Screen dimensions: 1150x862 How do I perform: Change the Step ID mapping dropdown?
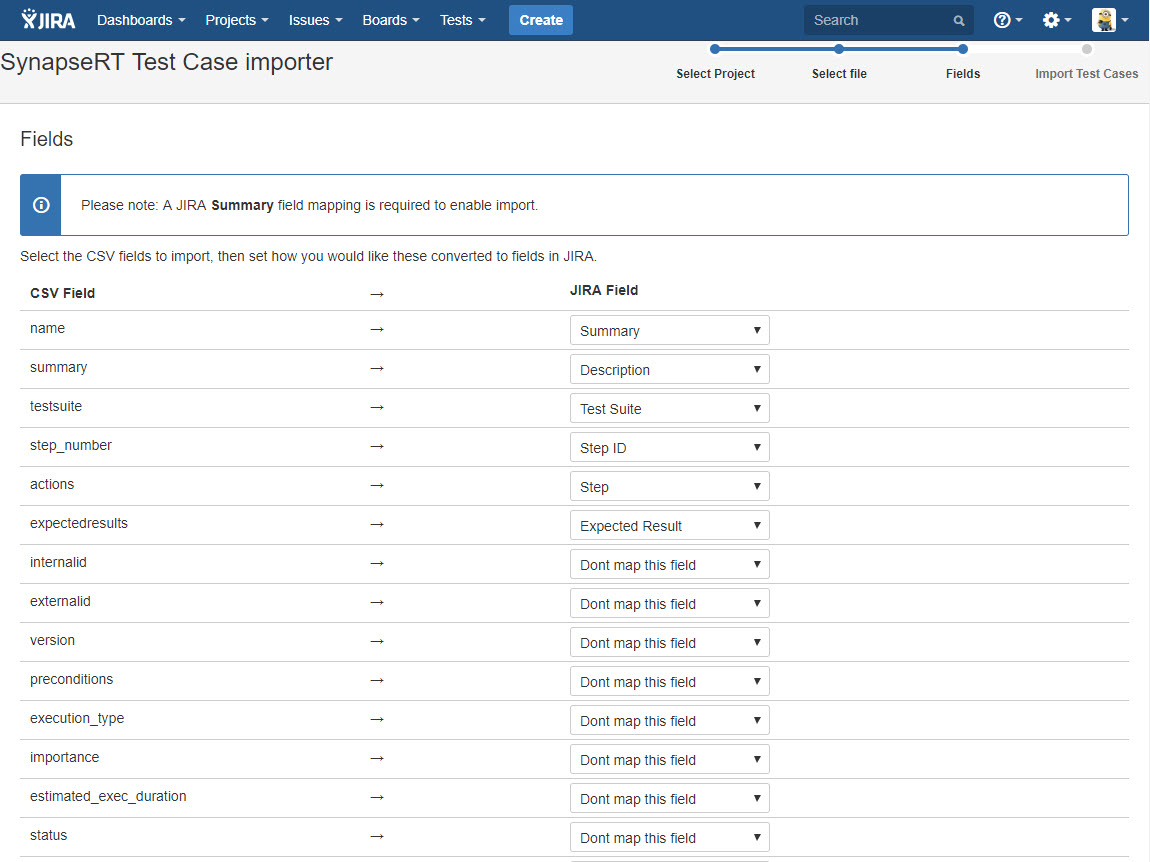[669, 448]
